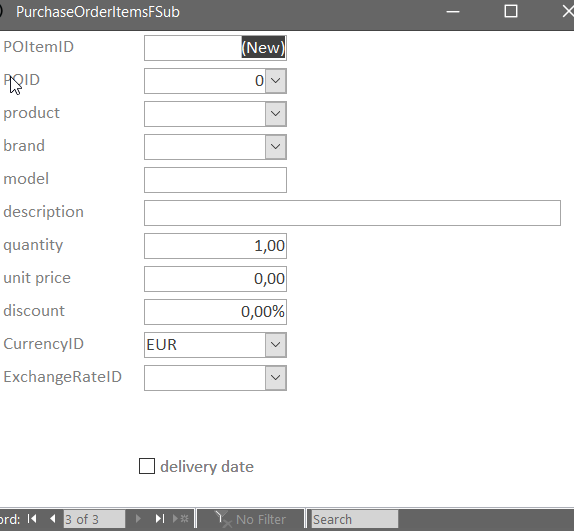Tick the delivery date checkbox
Viewport: 574px width, 531px height.
click(147, 466)
